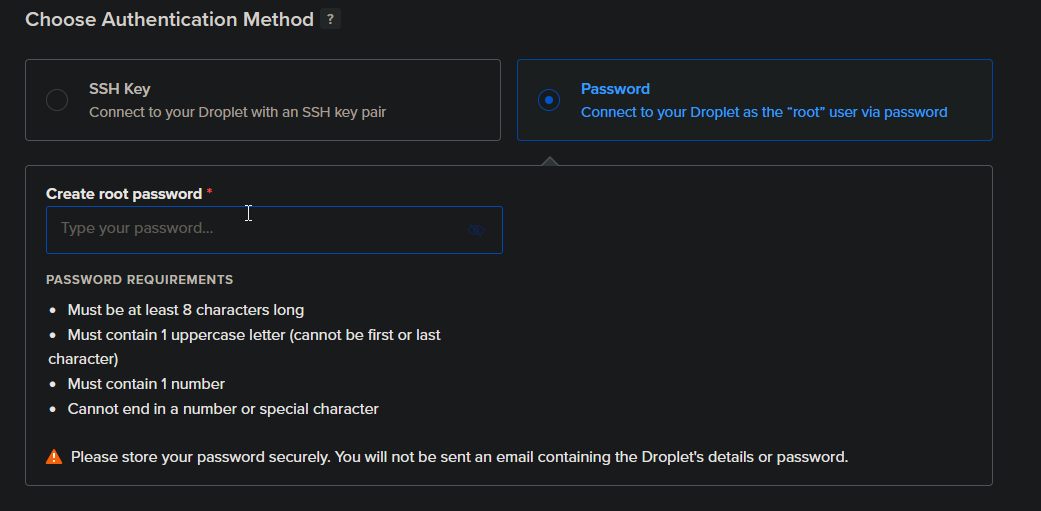This screenshot has width=1041, height=511.
Task: Select the SSH Key radio button
Action: (x=57, y=100)
